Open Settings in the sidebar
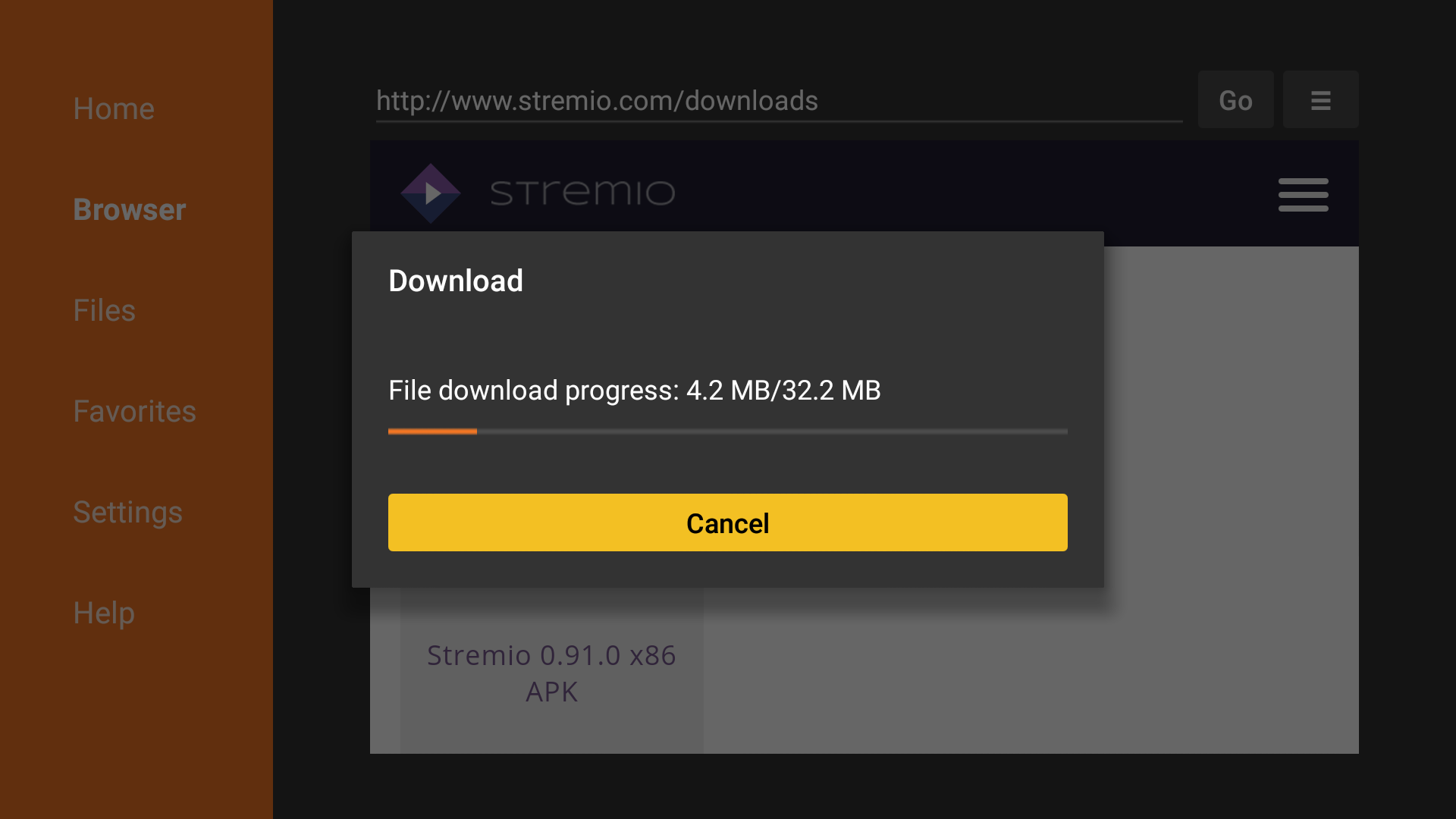The height and width of the screenshot is (819, 1456). pyautogui.click(x=127, y=513)
